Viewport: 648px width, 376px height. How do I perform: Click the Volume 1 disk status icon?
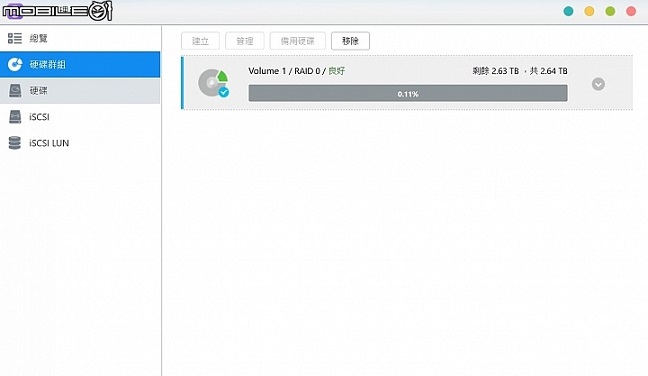click(x=213, y=83)
